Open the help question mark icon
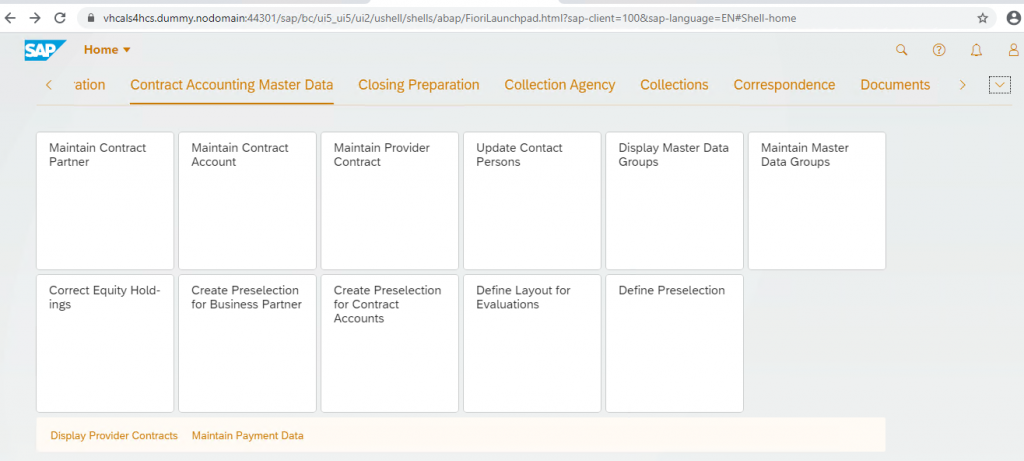The image size is (1024, 461). tap(939, 50)
